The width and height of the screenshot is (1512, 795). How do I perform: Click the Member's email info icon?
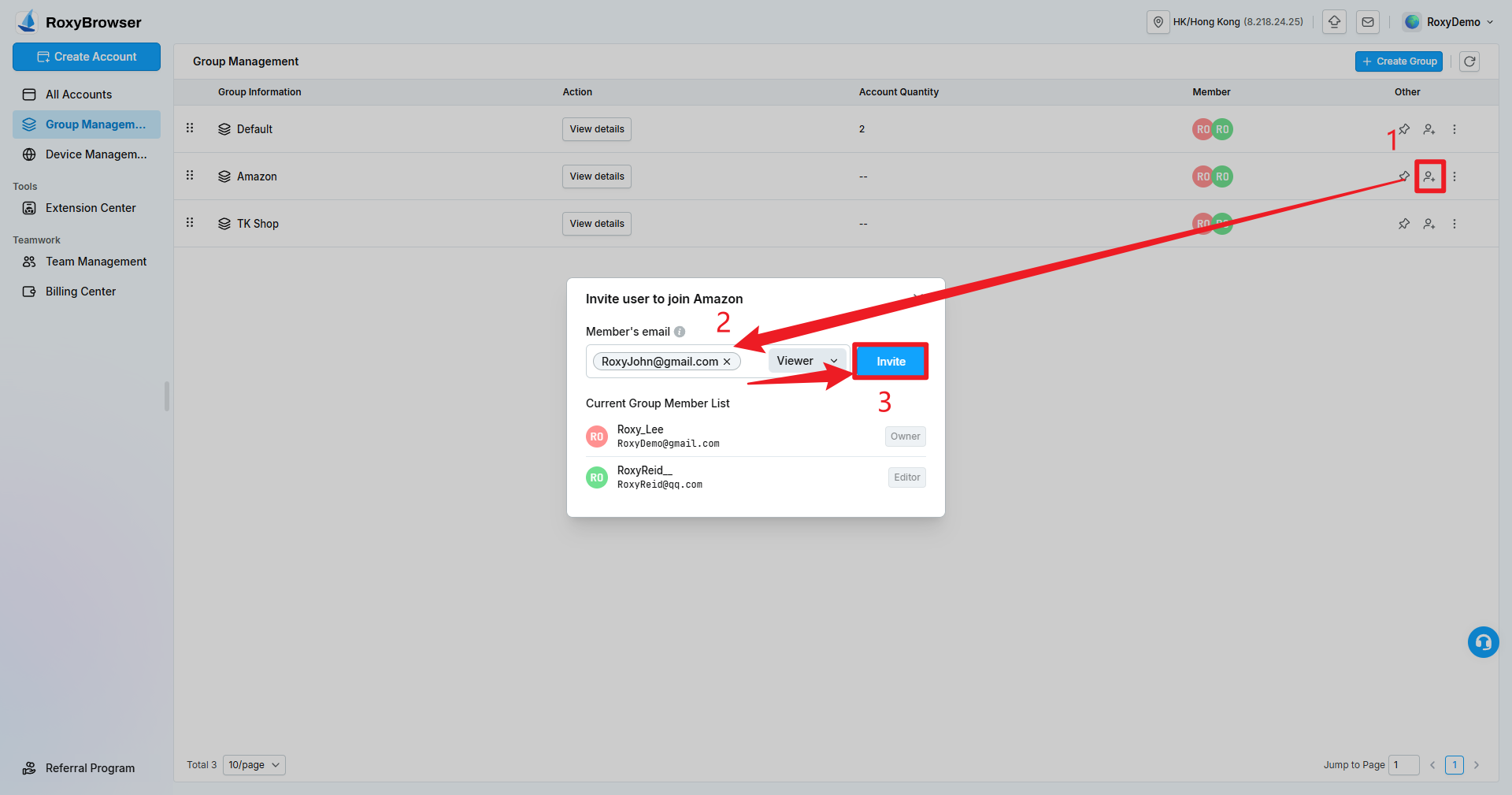[x=680, y=332]
